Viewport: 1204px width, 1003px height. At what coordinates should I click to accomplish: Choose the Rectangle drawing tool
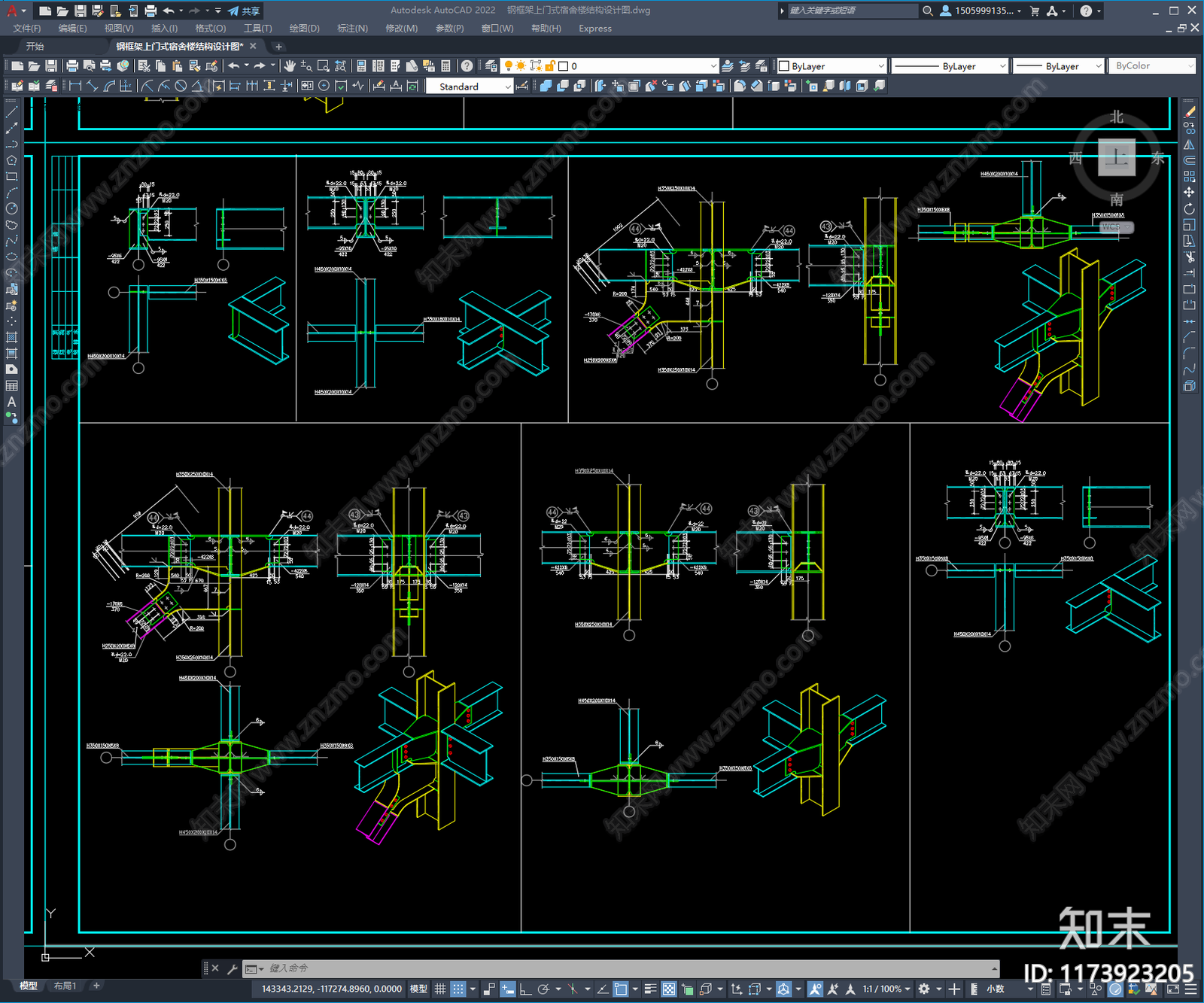click(x=11, y=177)
